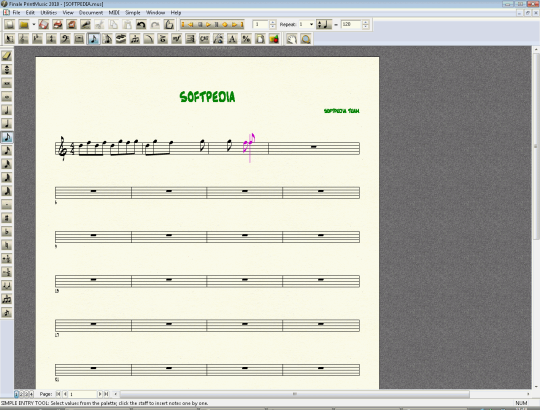Click the Page number field
This screenshot has height=410, width=540.
83,394
